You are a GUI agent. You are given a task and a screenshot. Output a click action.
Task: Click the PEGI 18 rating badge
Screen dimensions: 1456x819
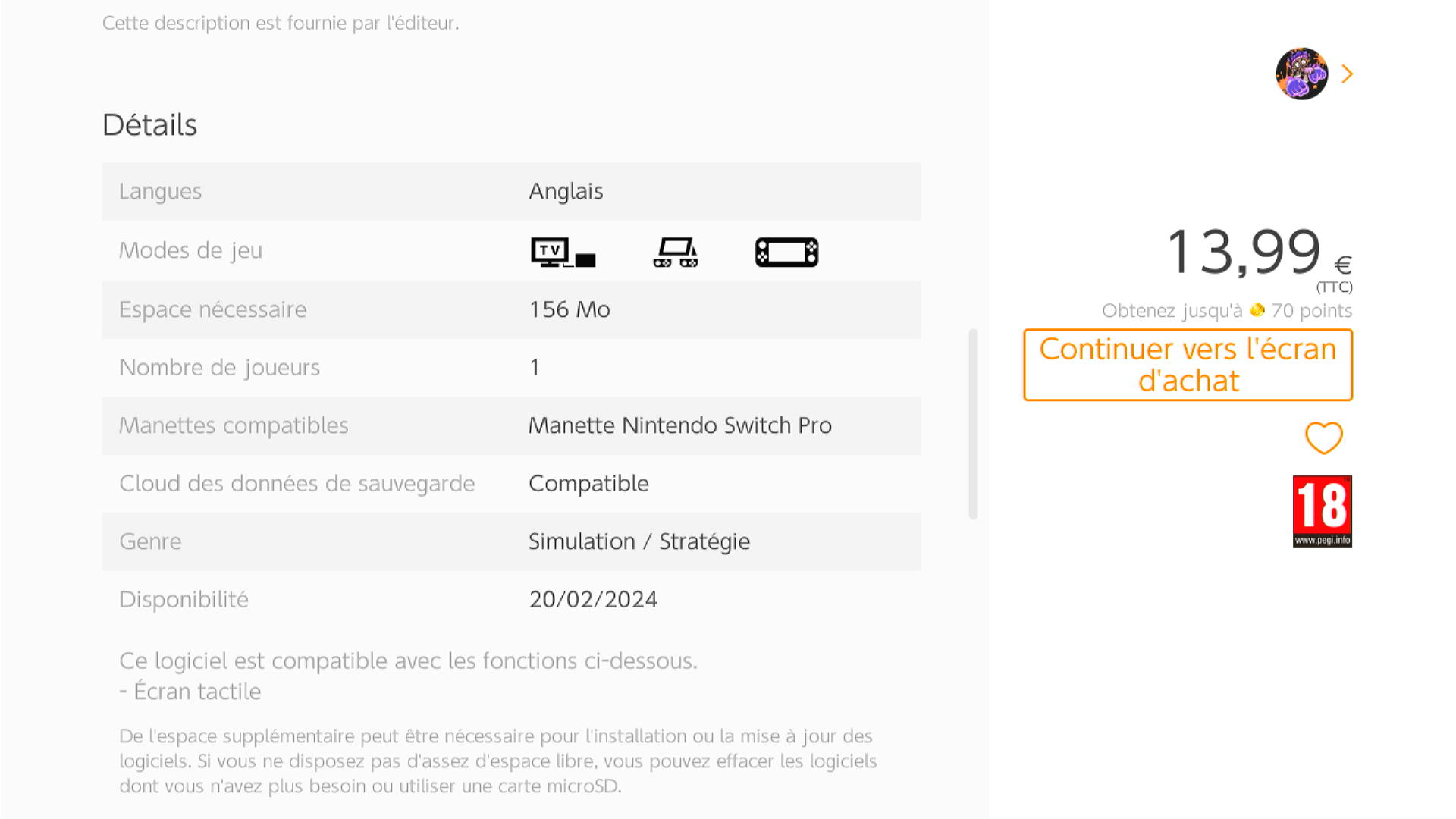pyautogui.click(x=1322, y=511)
